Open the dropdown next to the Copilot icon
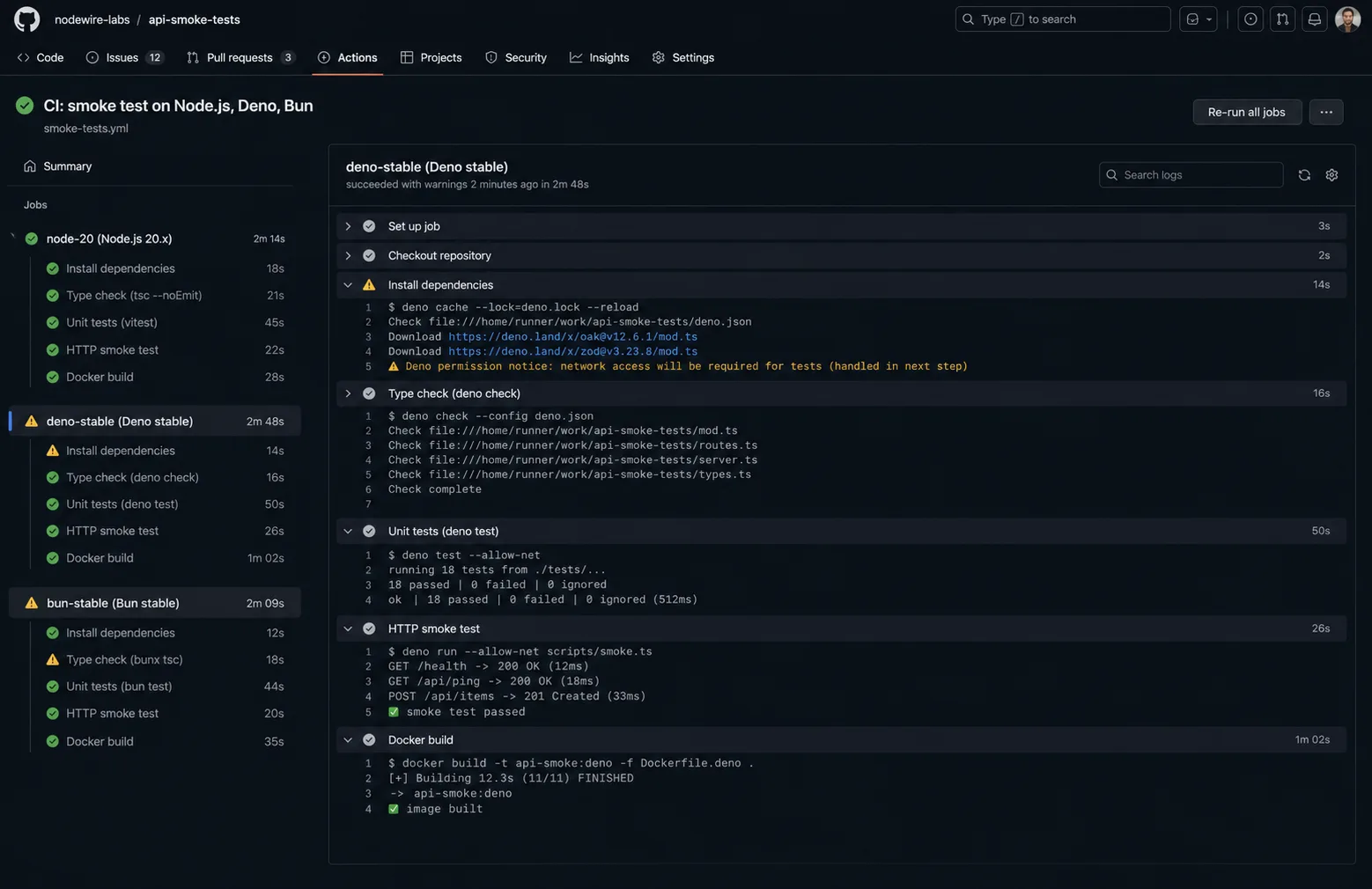Image resolution: width=1372 pixels, height=889 pixels. [1209, 19]
